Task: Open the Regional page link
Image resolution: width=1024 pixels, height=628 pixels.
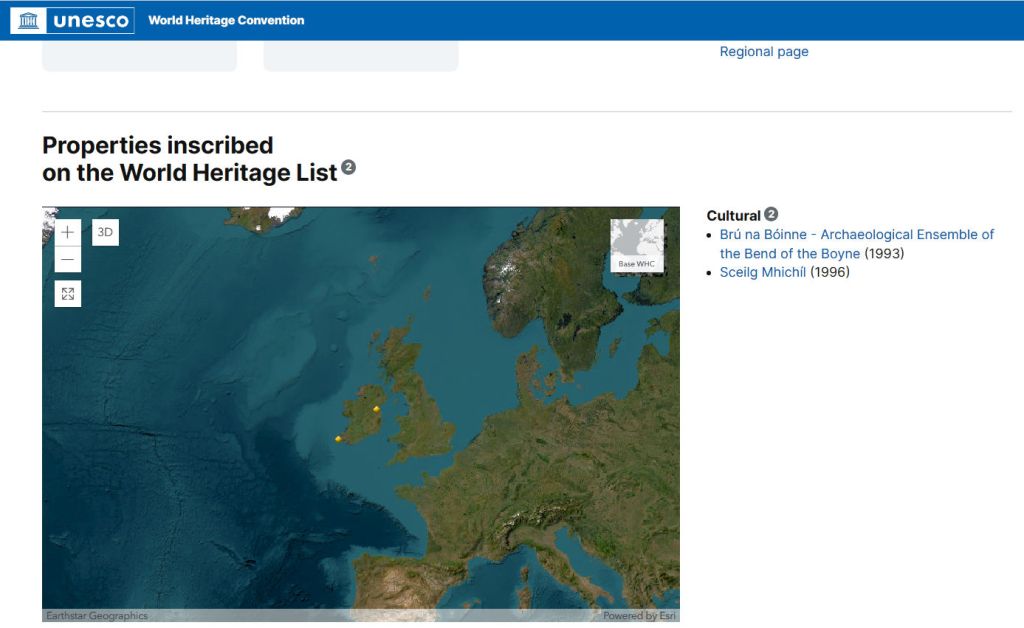Action: 764,52
